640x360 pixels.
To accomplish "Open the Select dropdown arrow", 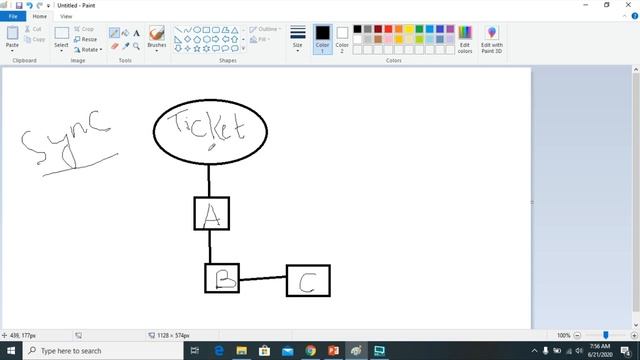I will tap(62, 51).
